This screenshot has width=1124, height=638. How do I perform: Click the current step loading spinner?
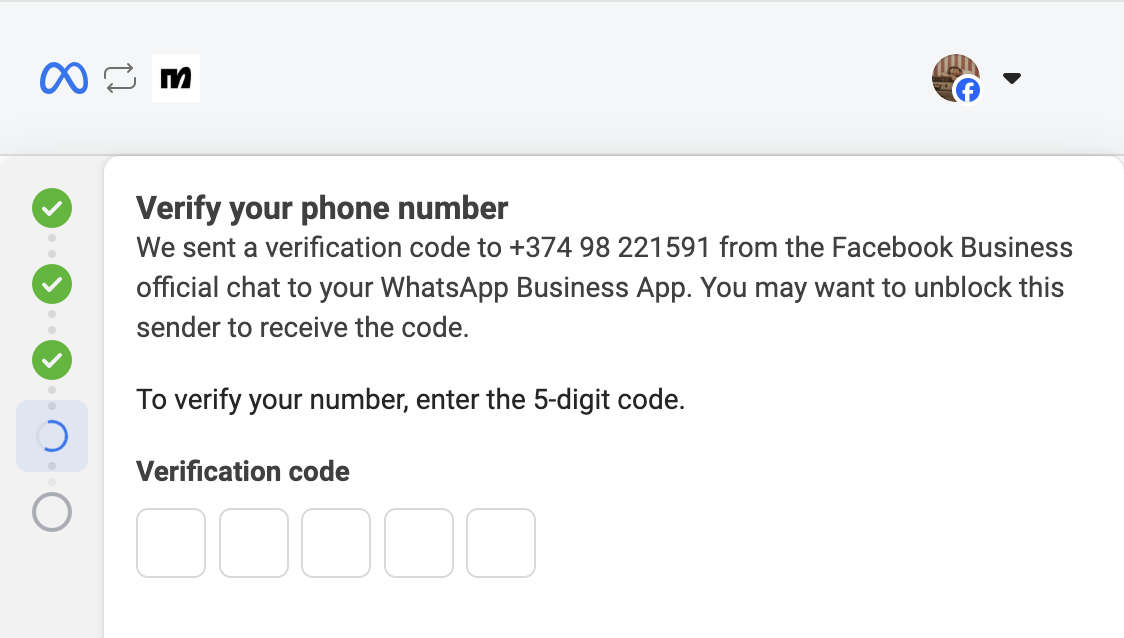tap(52, 436)
